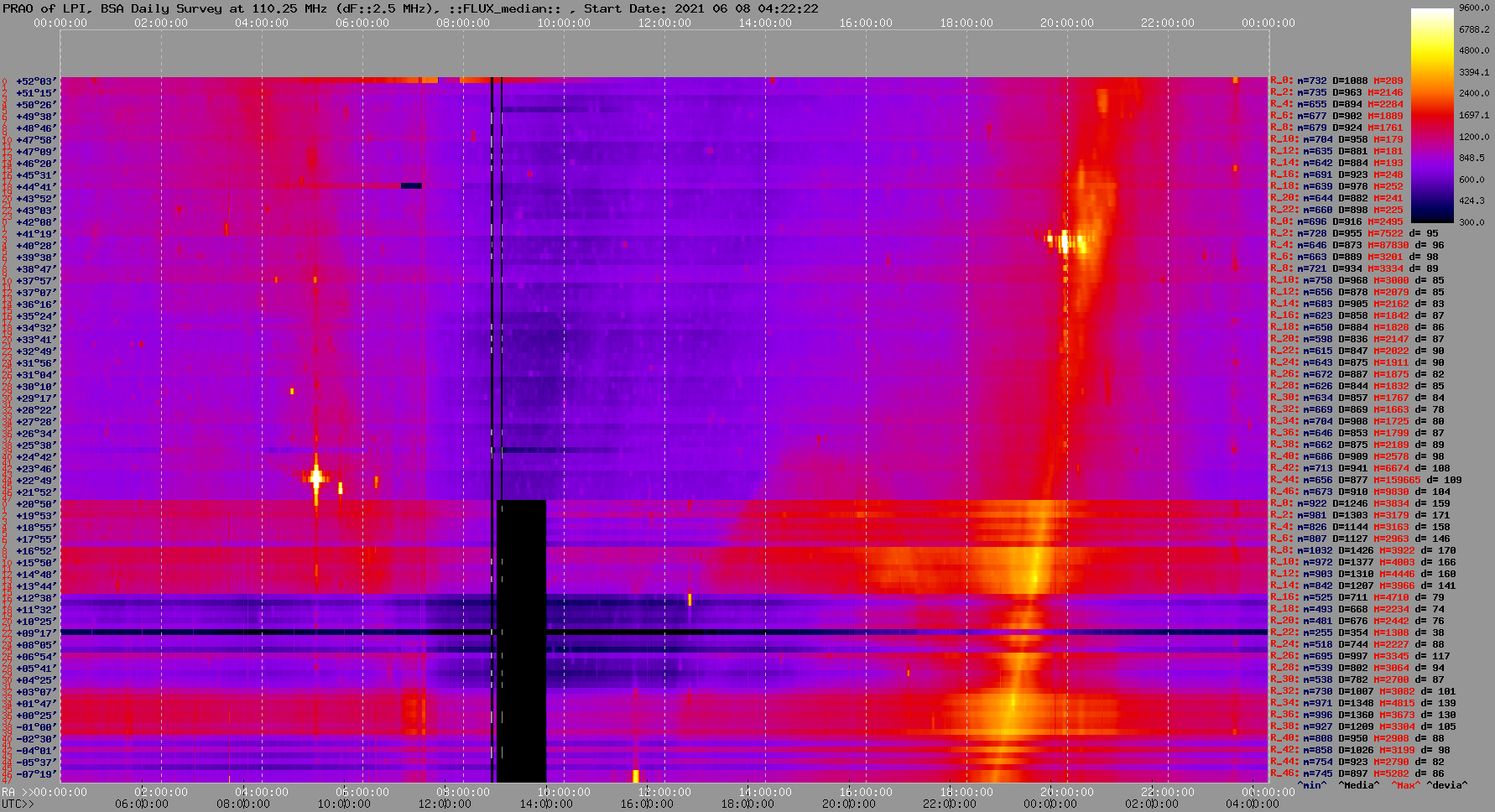Click the +03°07' declination label
The image size is (1495, 812).
[x=36, y=692]
